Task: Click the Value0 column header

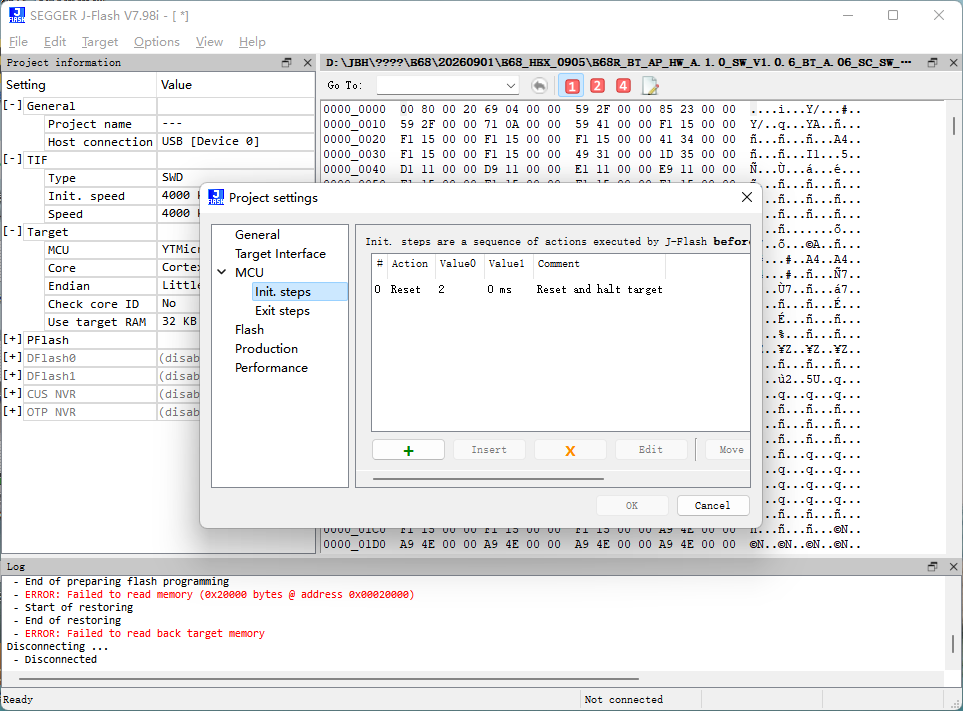Action: pos(459,264)
